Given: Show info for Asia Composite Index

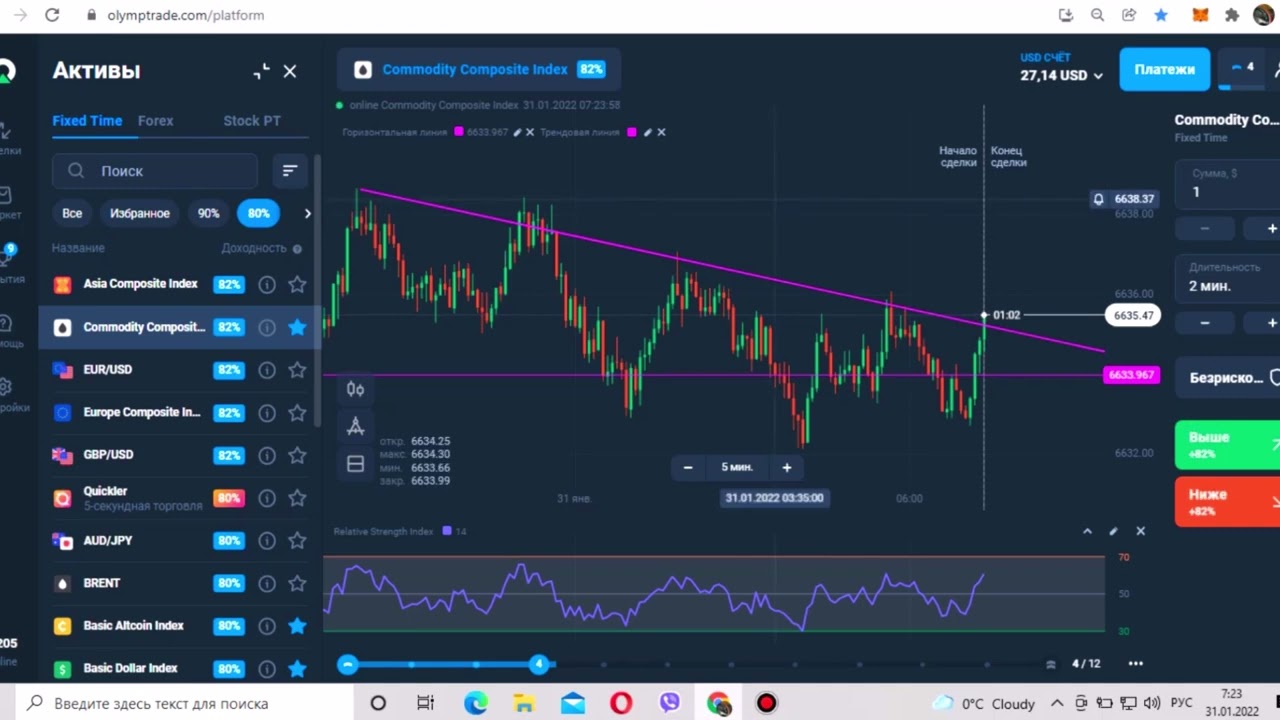Looking at the screenshot, I should click(267, 284).
